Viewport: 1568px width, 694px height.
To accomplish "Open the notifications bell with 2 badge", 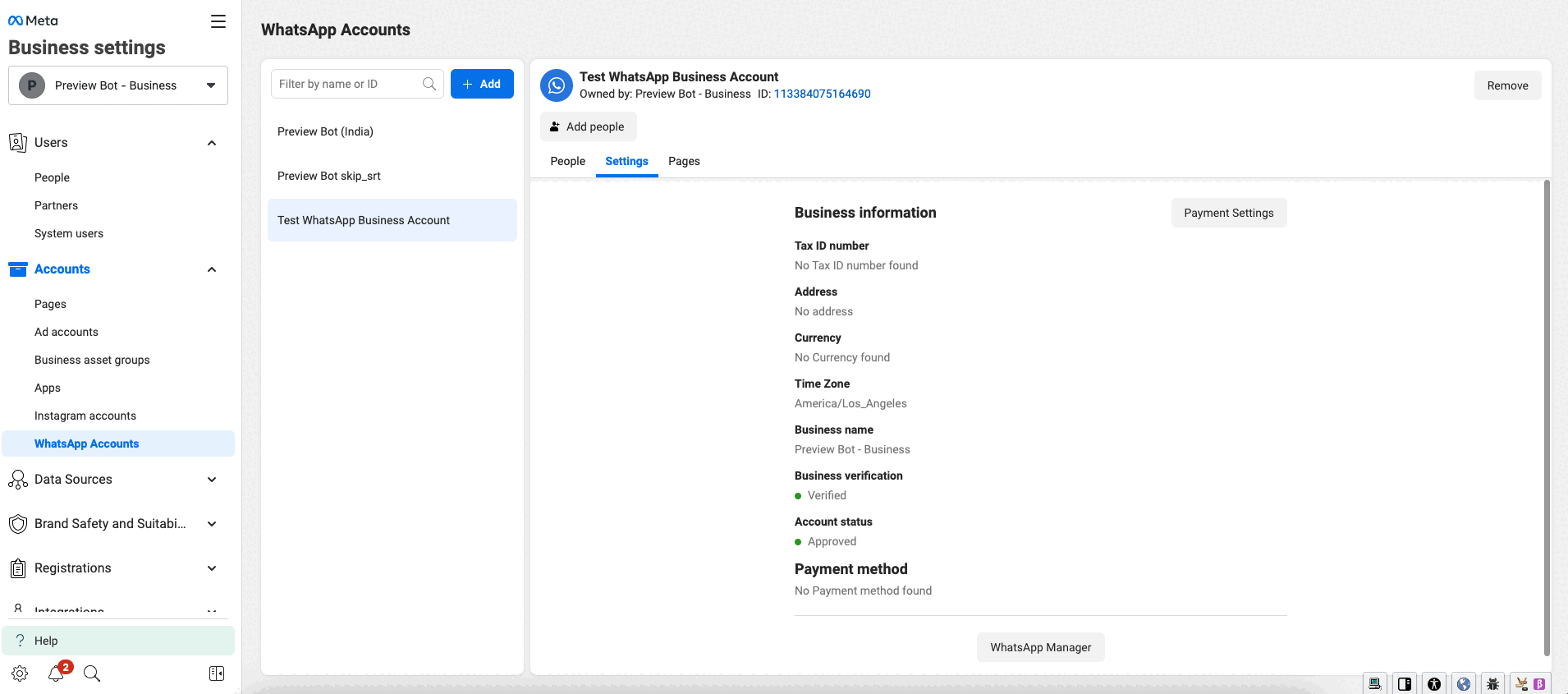I will point(56,673).
